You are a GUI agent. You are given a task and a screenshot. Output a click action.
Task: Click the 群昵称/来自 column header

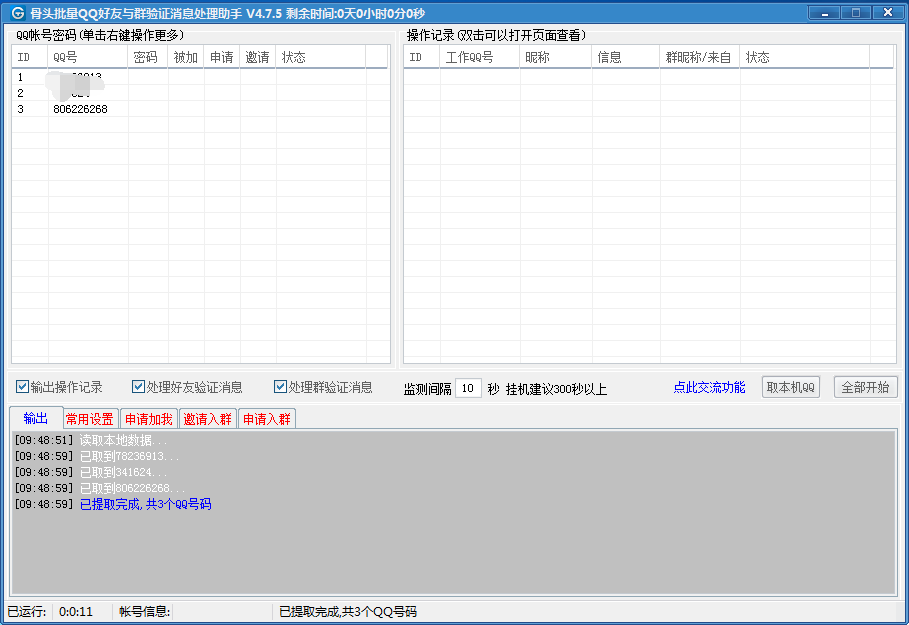(699, 57)
